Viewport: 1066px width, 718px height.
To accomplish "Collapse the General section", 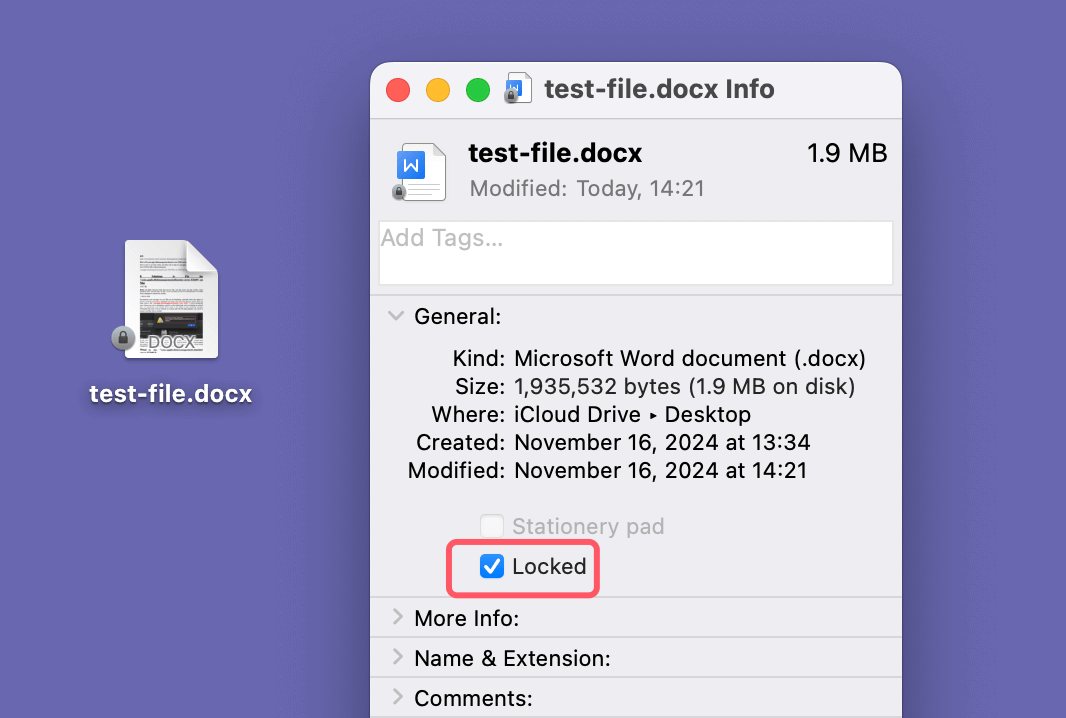I will (x=395, y=315).
